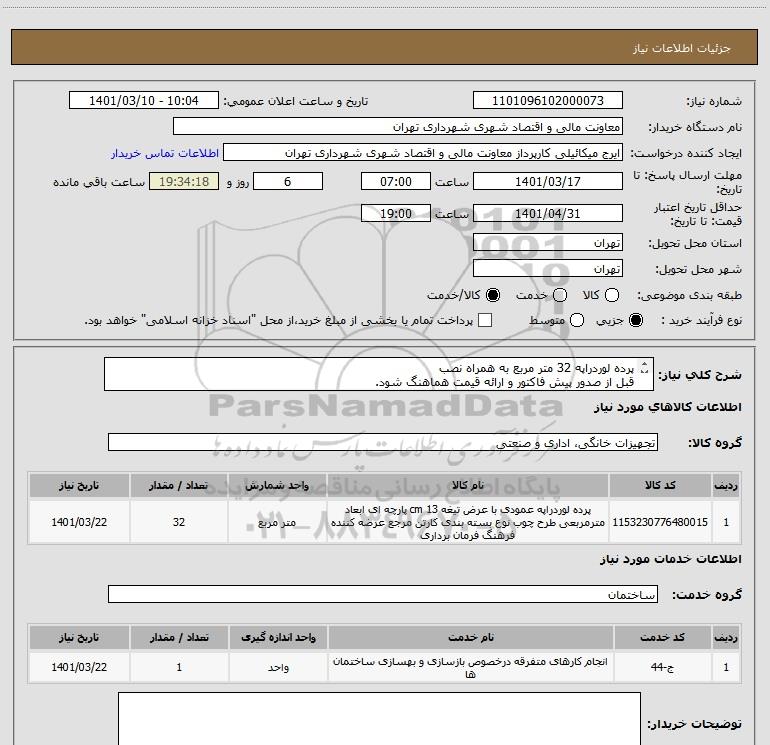This screenshot has height=745, width=770.
Task: Tick the اسناد خزانه اسلامی payment checkbox
Action: click(485, 320)
